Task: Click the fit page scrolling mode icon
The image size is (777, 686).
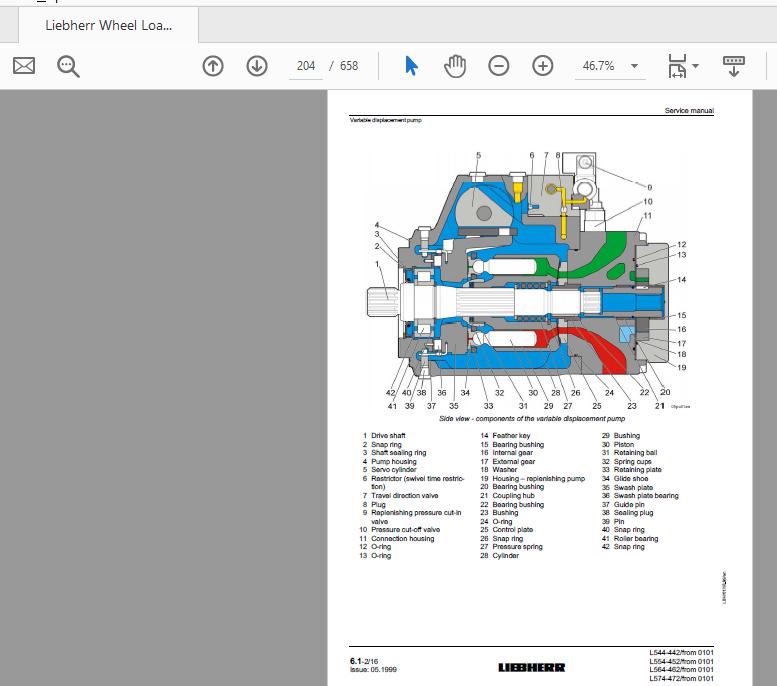Action: click(x=677, y=66)
